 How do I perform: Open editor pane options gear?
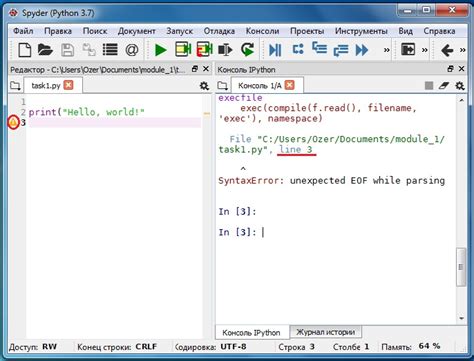click(x=204, y=86)
